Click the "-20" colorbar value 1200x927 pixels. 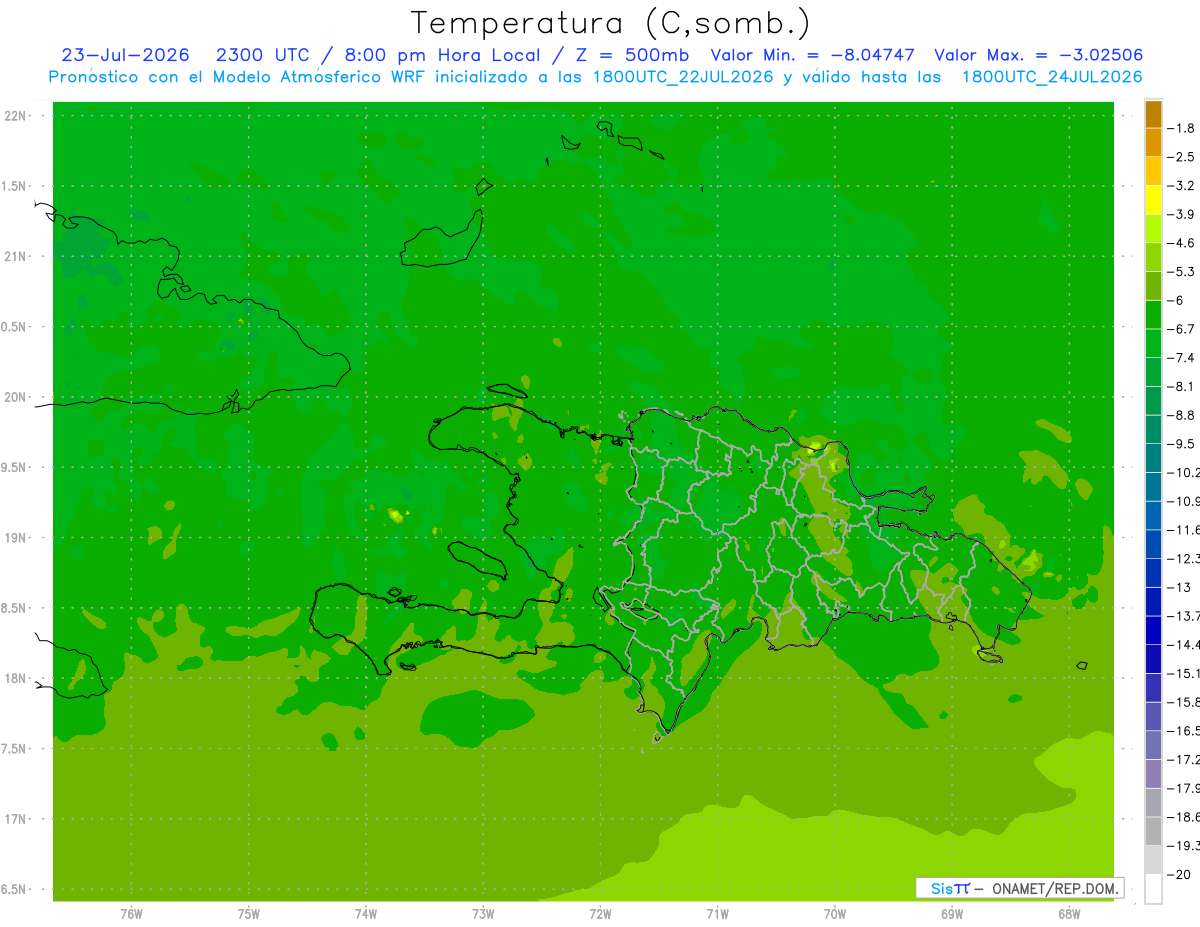1181,875
